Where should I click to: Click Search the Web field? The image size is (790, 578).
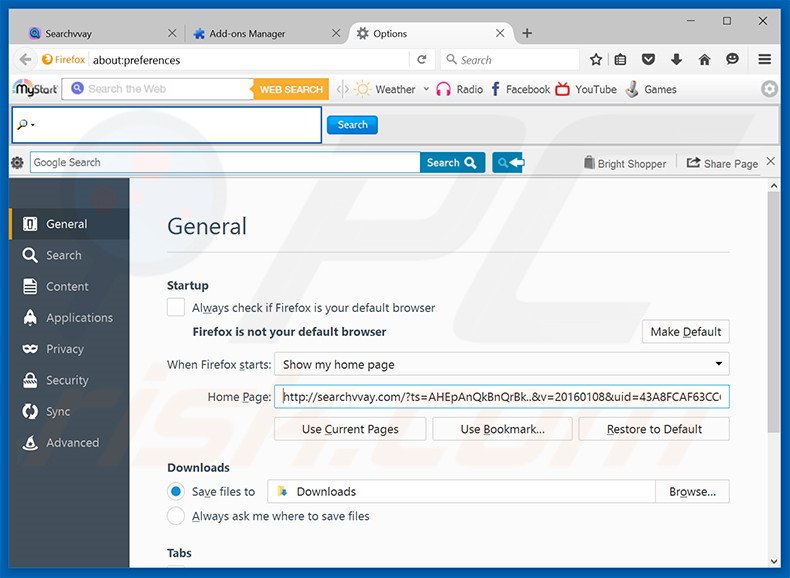157,89
